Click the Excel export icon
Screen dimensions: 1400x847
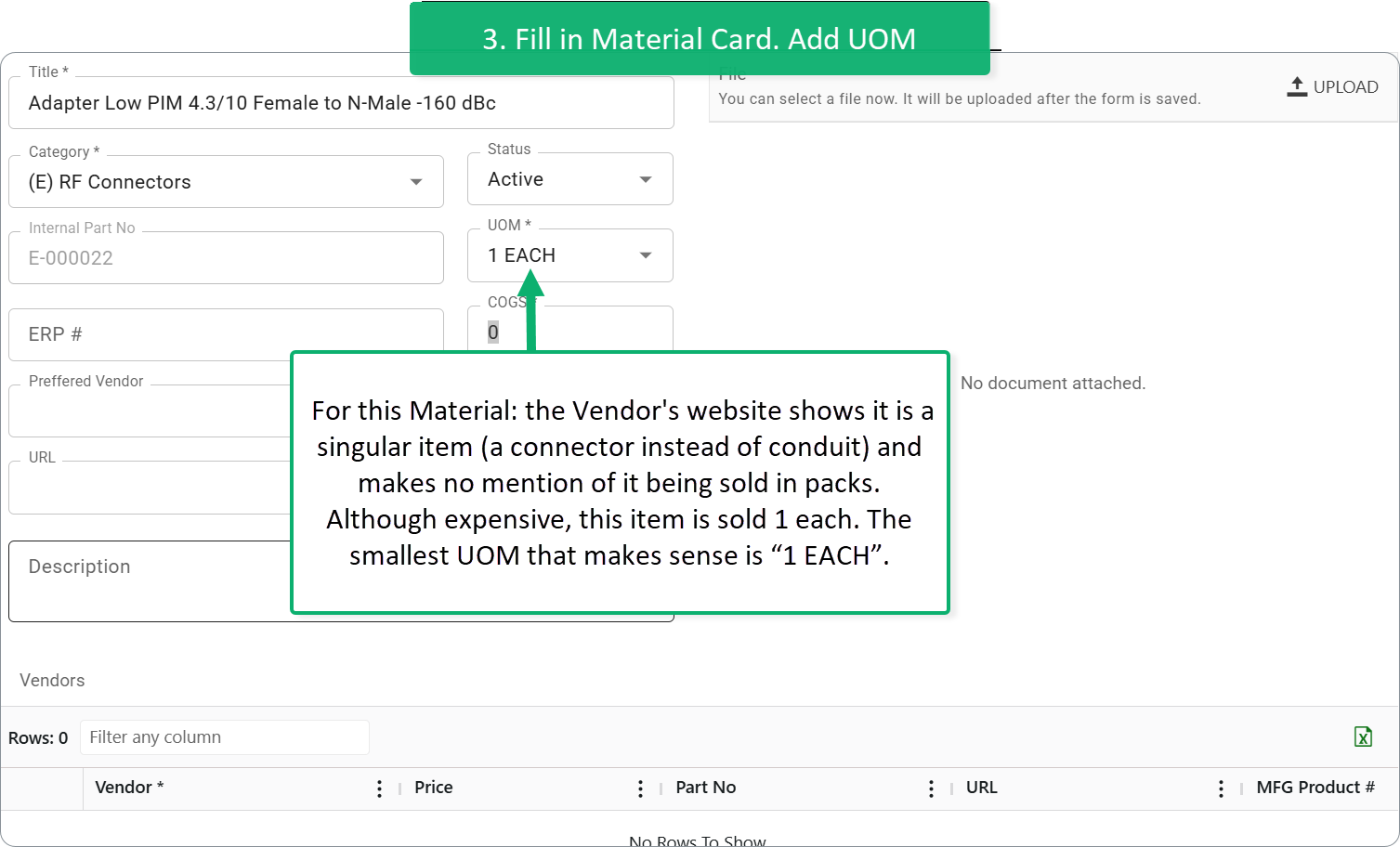click(x=1363, y=736)
